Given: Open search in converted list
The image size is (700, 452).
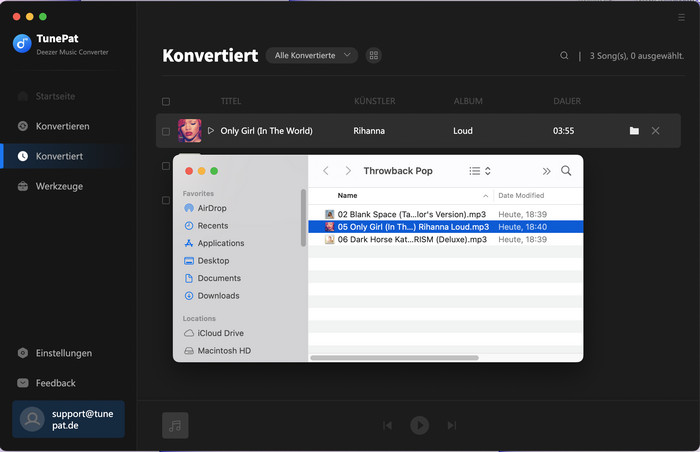Looking at the screenshot, I should pyautogui.click(x=564, y=55).
